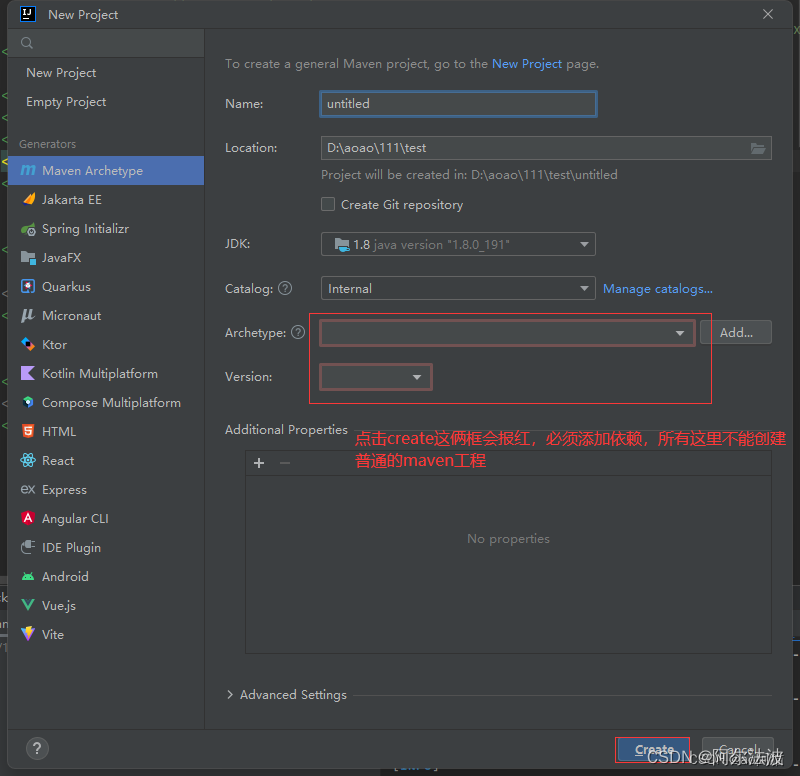The height and width of the screenshot is (776, 800).
Task: Click the HTML5 shield icon
Action: [28, 432]
